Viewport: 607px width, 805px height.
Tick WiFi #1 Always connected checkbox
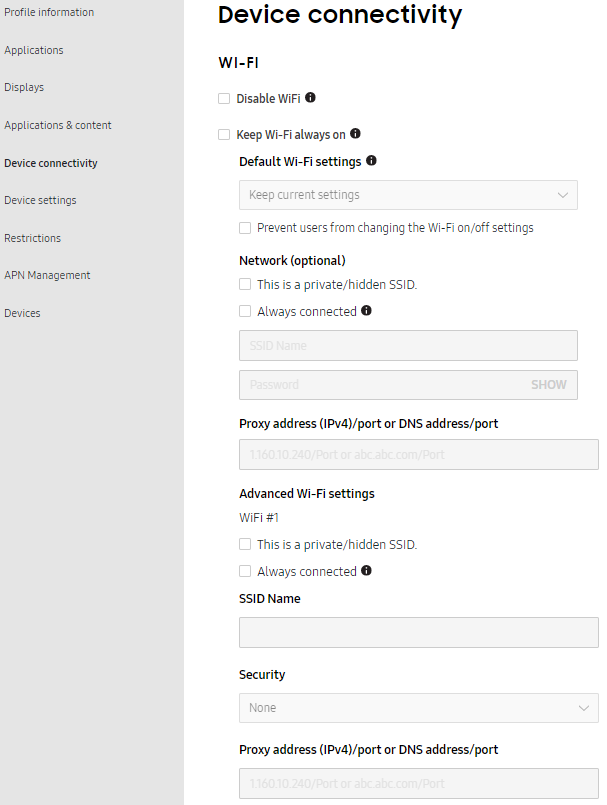click(245, 572)
